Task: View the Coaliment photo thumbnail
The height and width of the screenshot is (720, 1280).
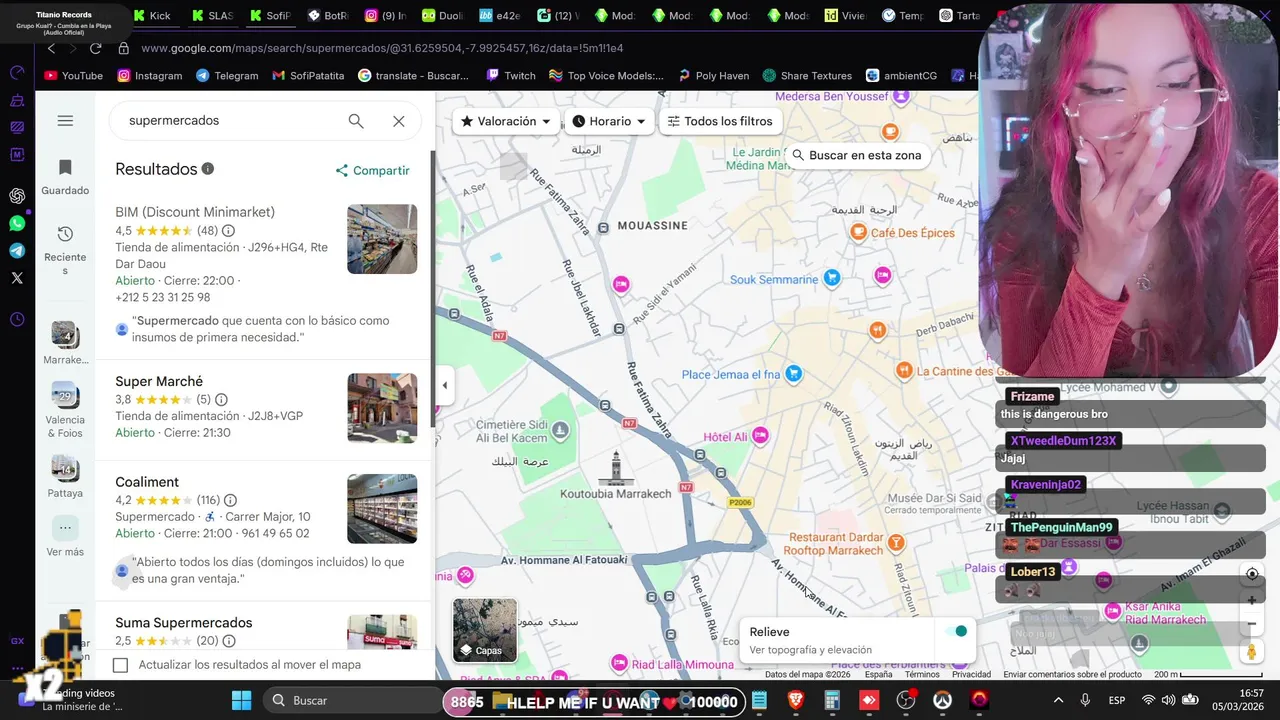Action: (x=382, y=509)
